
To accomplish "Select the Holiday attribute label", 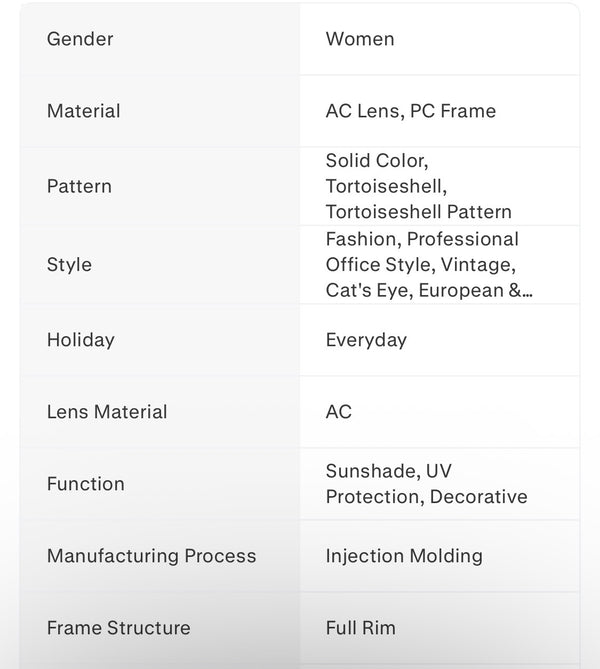I will [x=81, y=340].
